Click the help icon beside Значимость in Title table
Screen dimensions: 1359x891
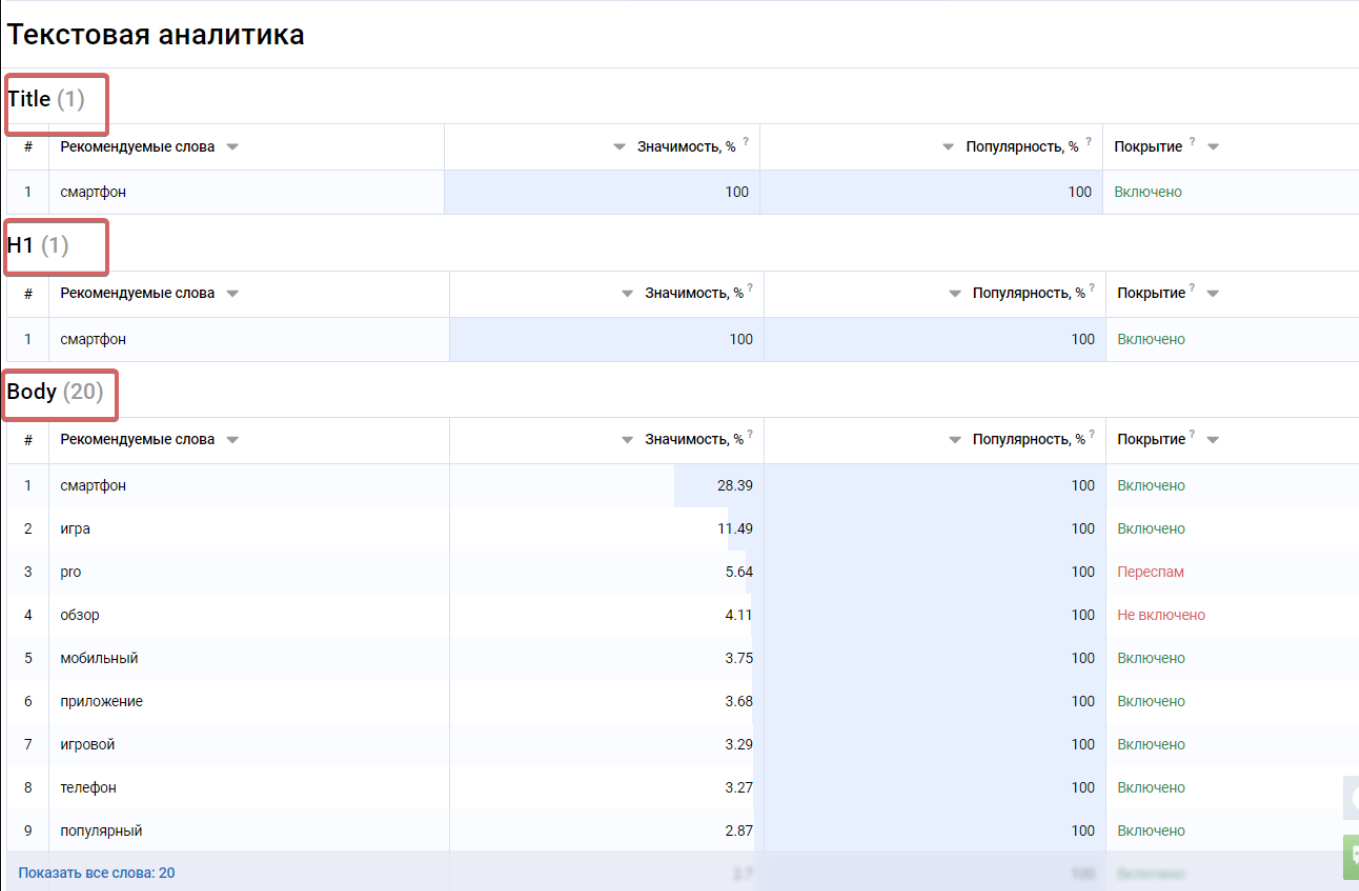point(745,142)
